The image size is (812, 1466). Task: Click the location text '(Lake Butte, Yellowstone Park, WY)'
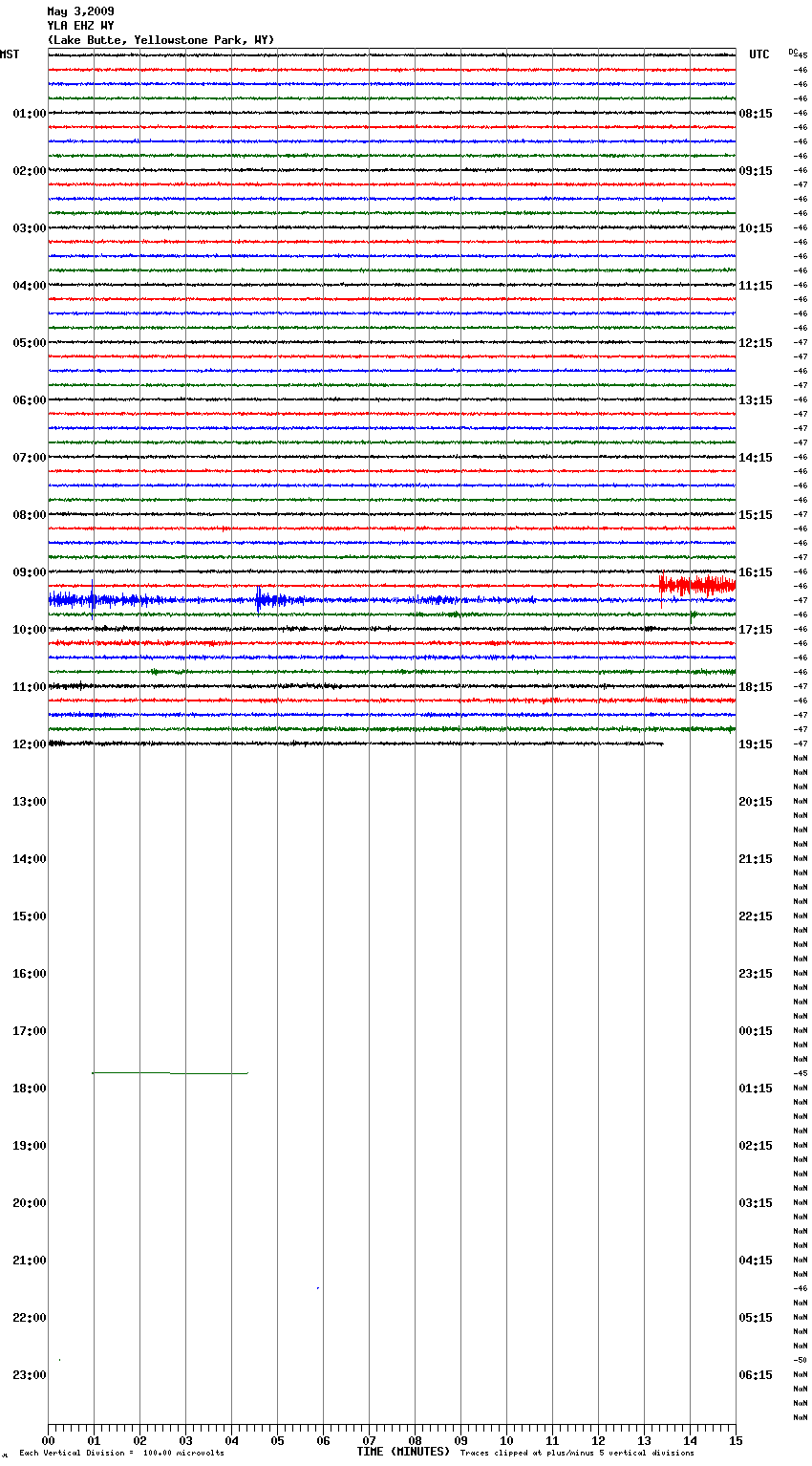[x=160, y=40]
